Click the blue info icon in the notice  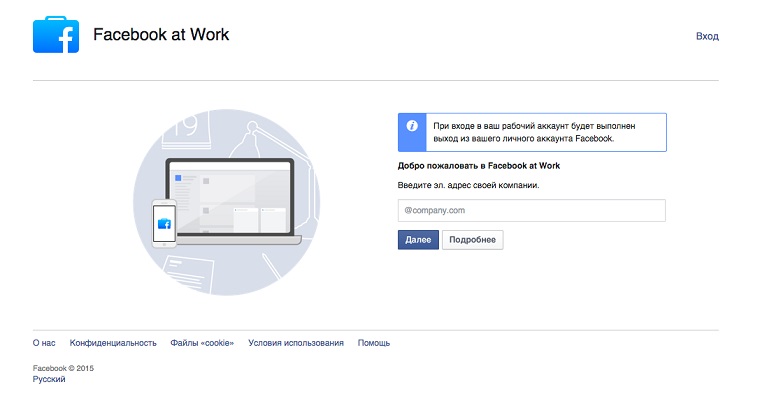click(411, 132)
